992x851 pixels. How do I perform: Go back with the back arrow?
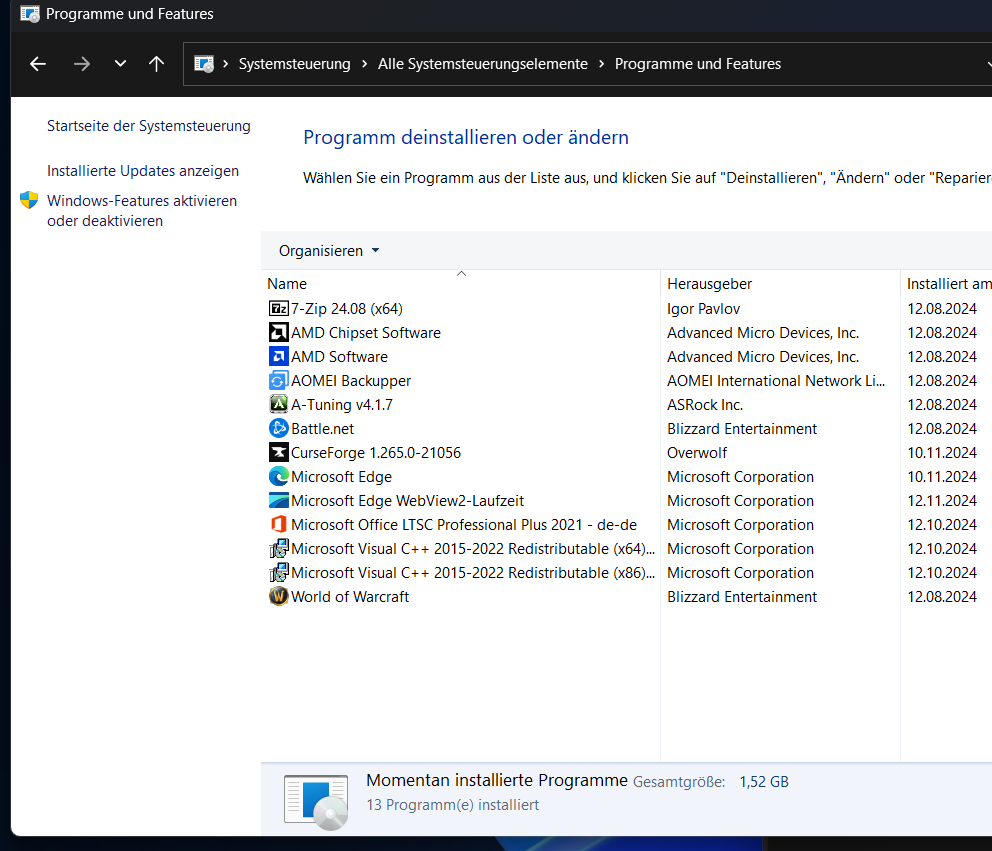(x=38, y=64)
